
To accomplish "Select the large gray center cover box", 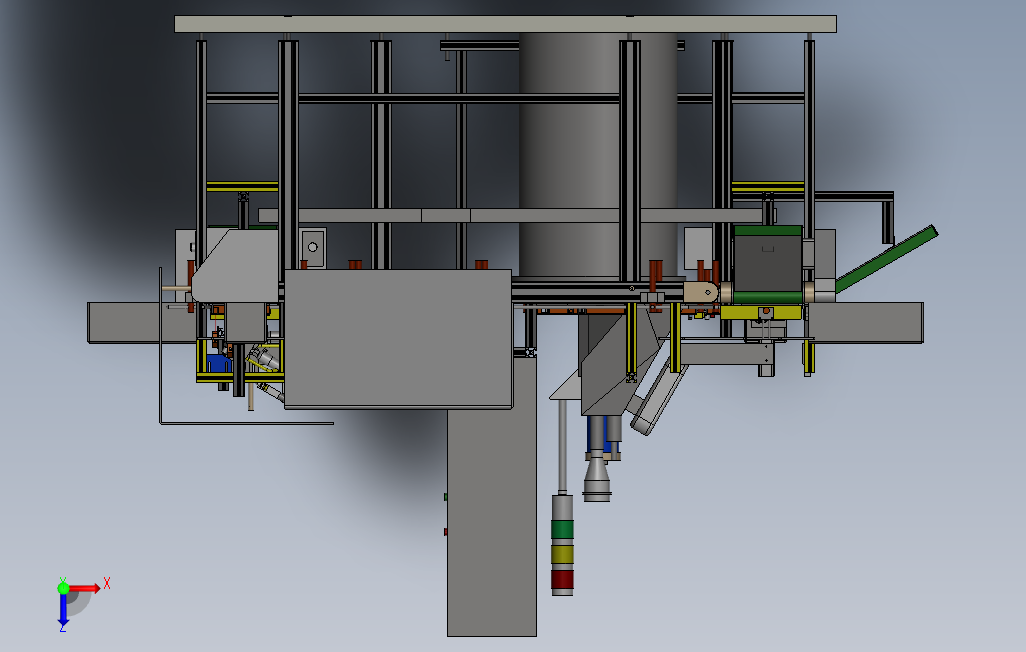I will [398, 338].
